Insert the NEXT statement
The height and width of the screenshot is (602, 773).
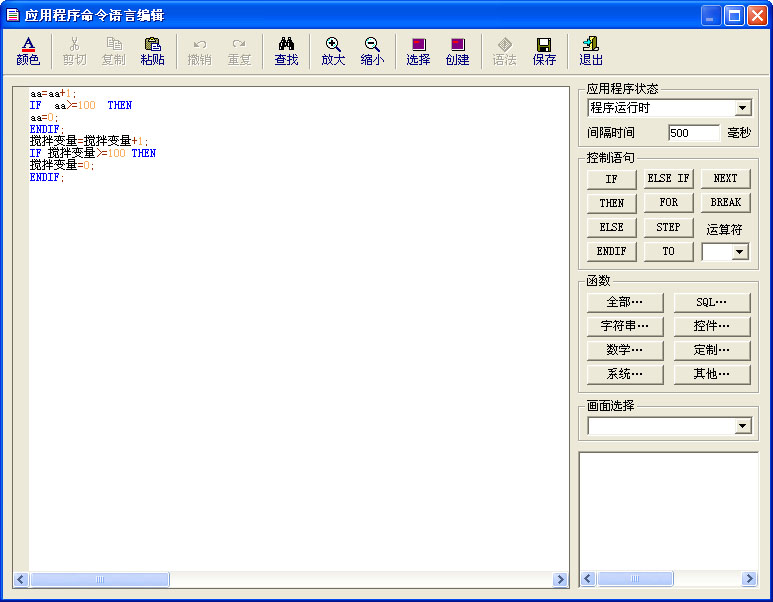(x=726, y=178)
